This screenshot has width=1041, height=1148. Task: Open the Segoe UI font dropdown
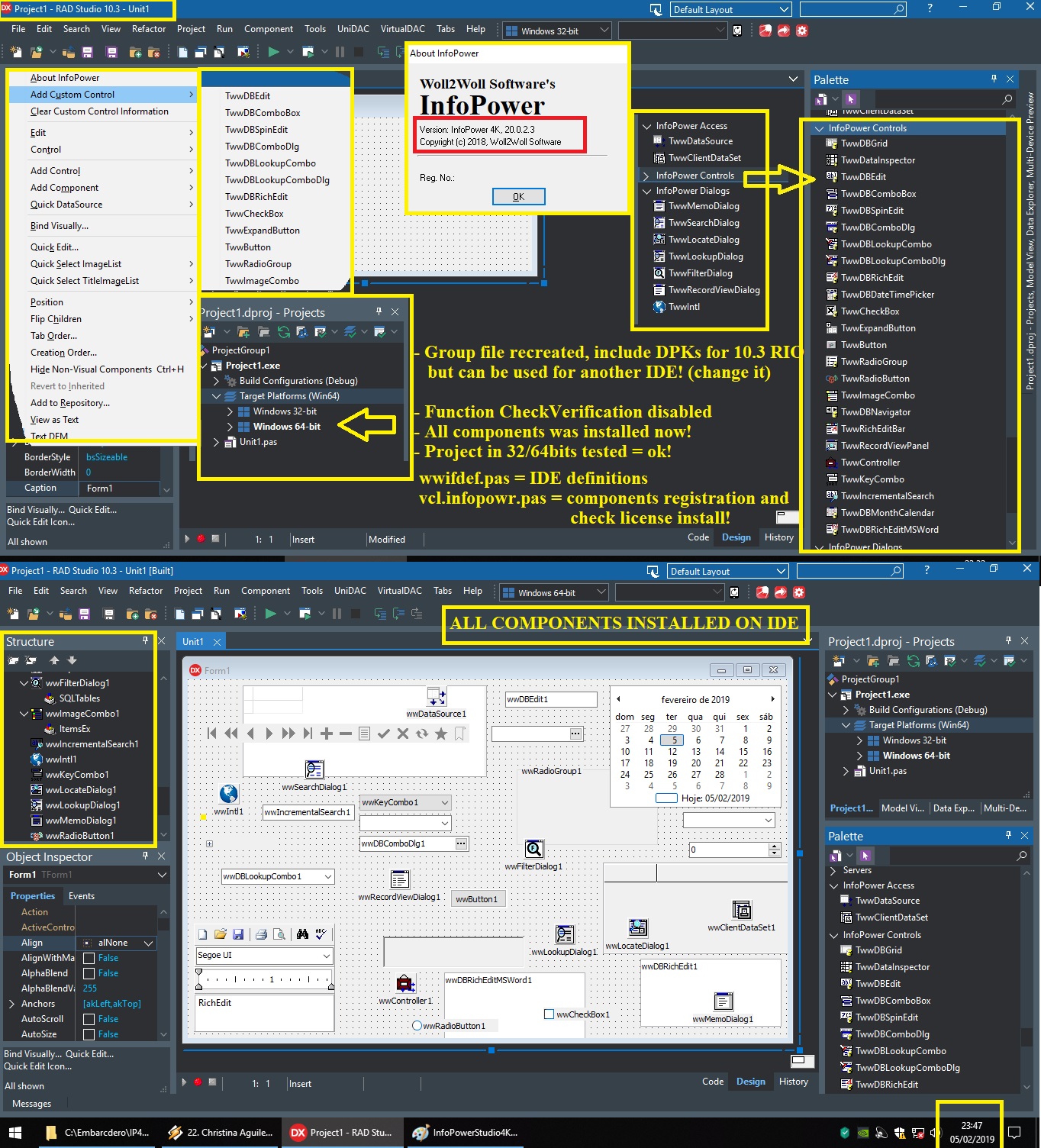pos(327,955)
